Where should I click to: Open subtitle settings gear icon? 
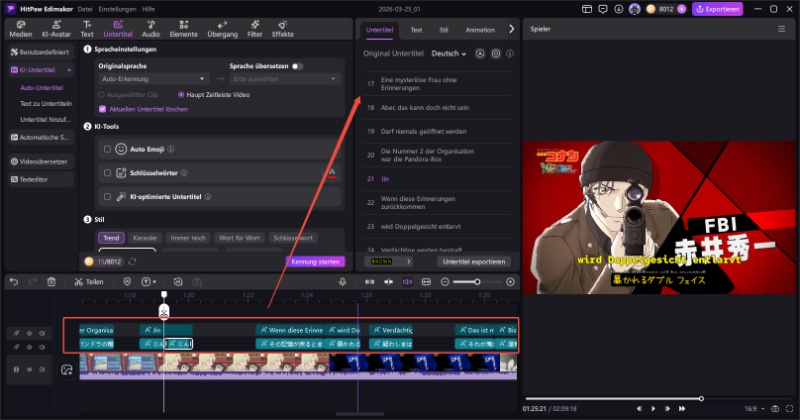click(495, 54)
